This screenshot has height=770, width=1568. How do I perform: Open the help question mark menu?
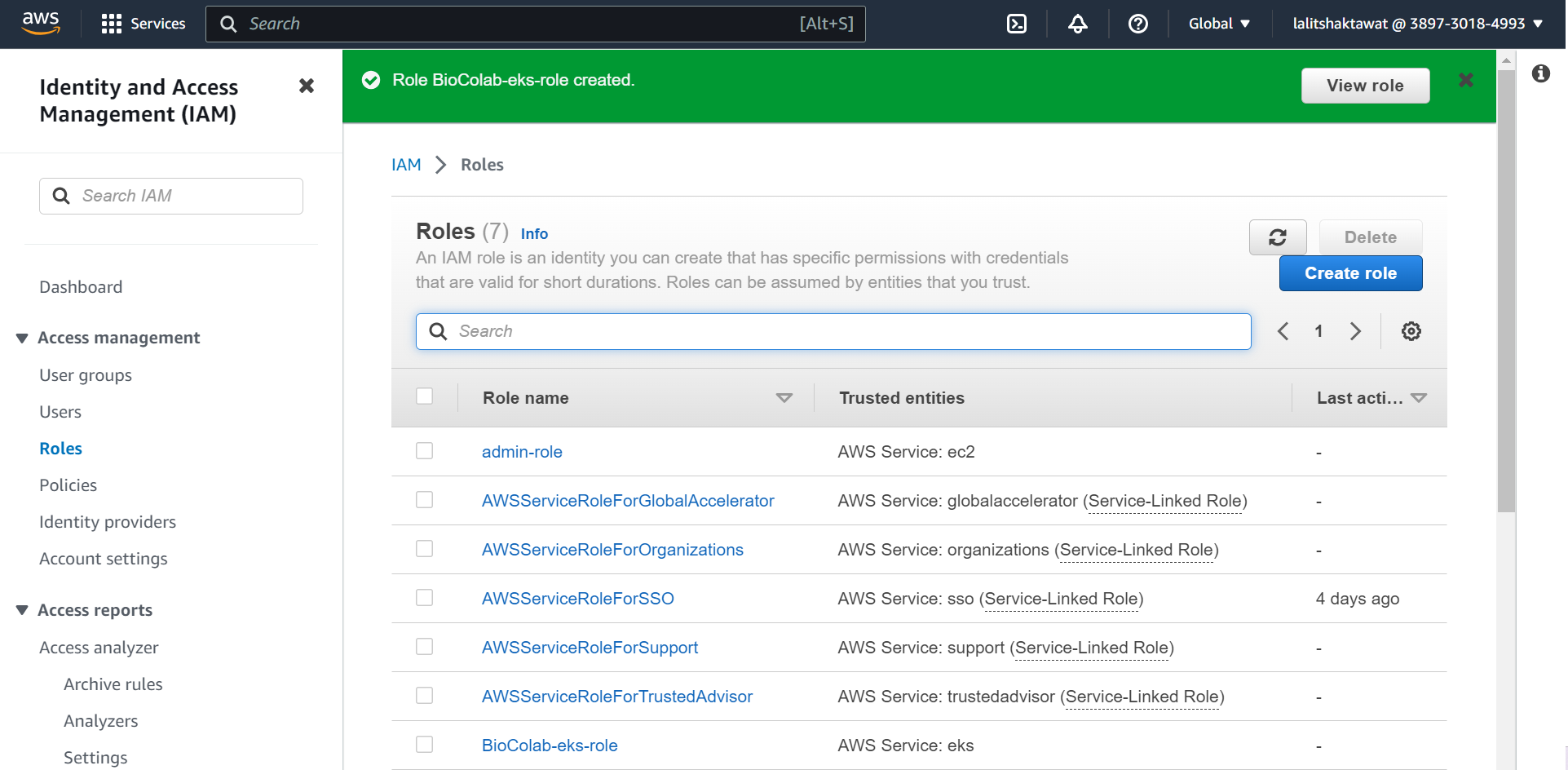click(1138, 24)
